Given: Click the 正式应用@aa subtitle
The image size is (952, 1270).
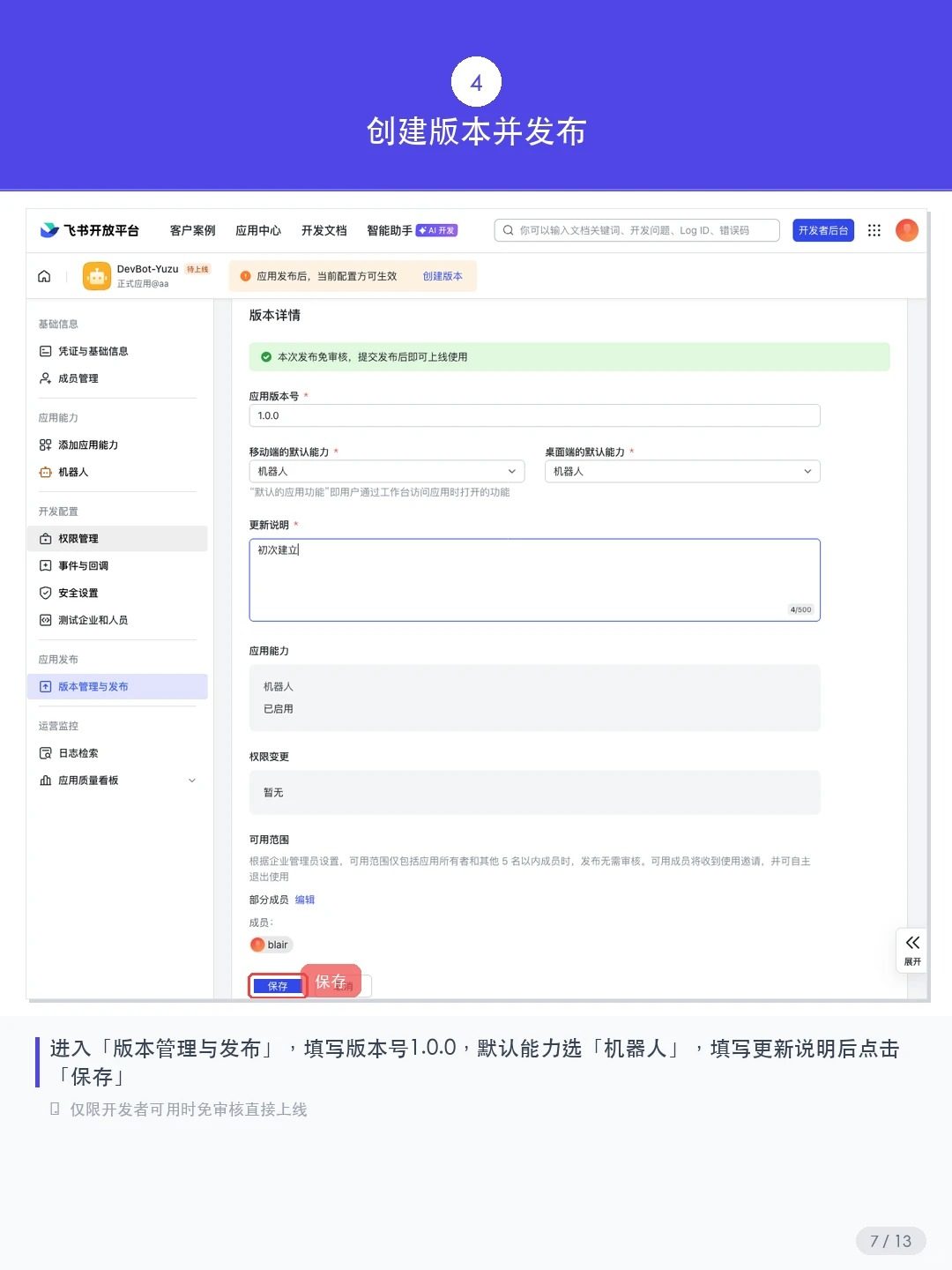Looking at the screenshot, I should pos(143,284).
